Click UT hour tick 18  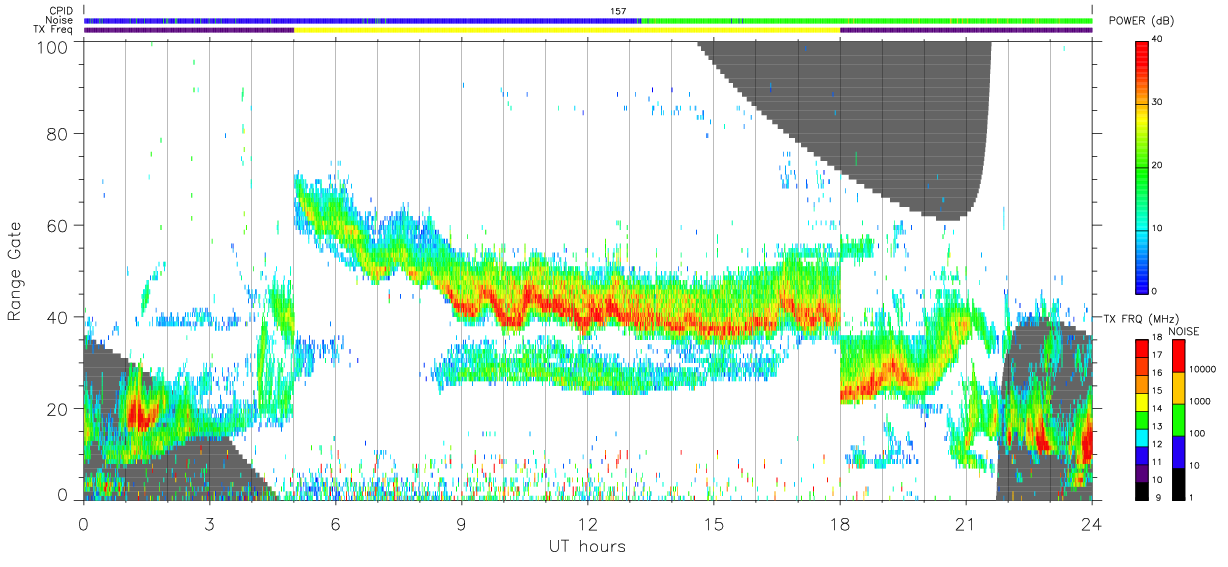[x=840, y=524]
